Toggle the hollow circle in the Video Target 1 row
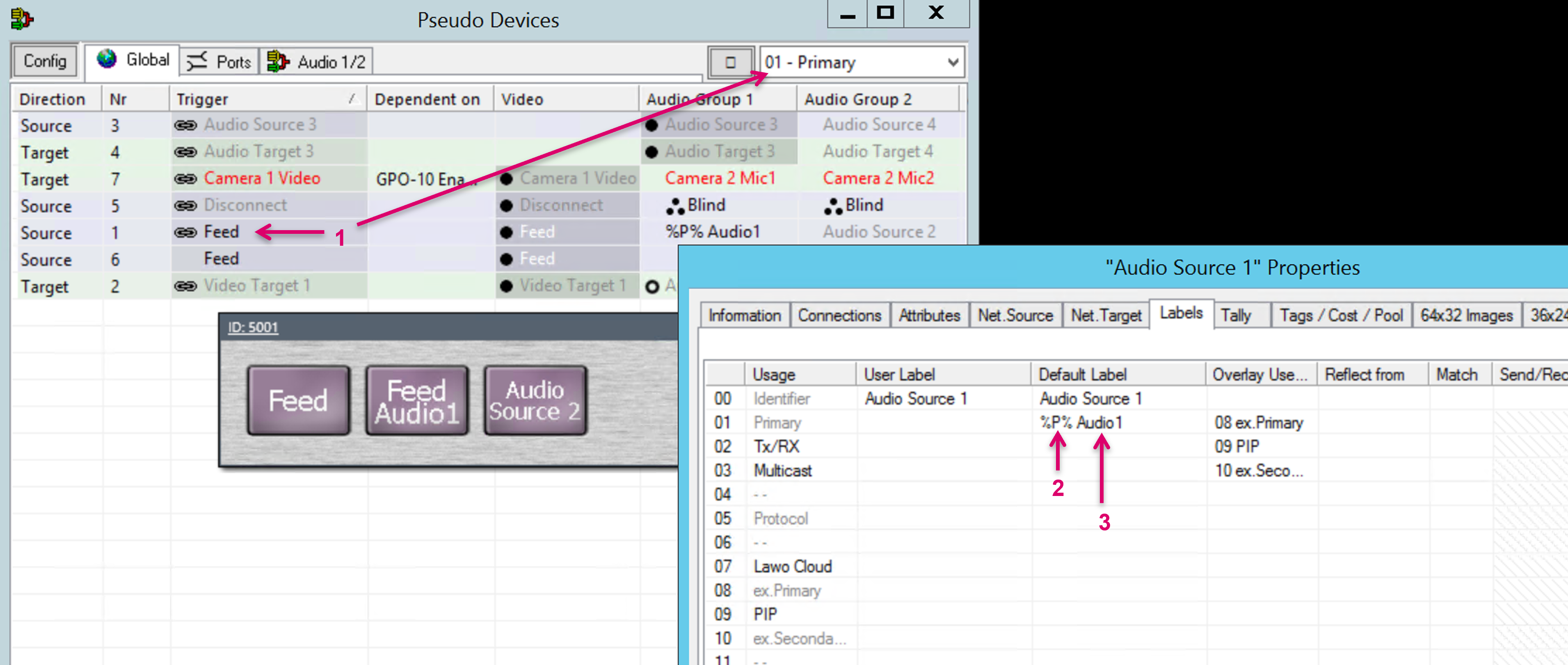This screenshot has height=665, width=1568. tap(652, 287)
